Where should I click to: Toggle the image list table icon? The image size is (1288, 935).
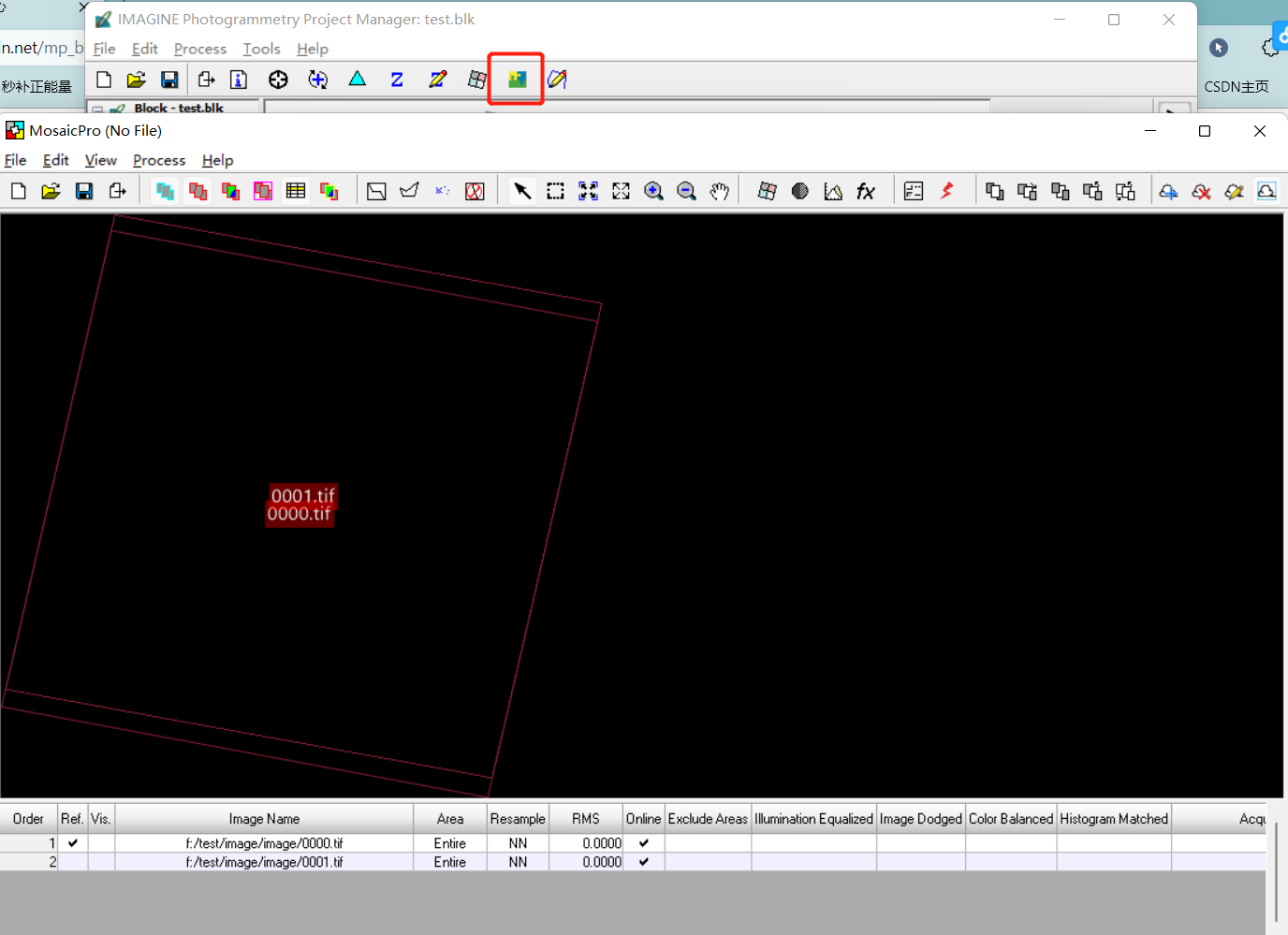296,191
